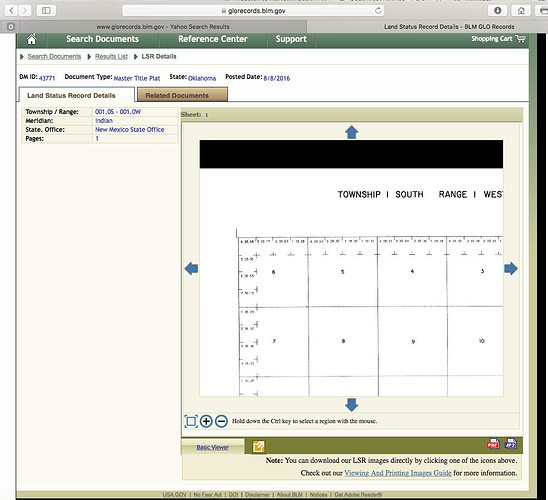
Task: Click the home icon in green navigation bar
Action: [31, 39]
